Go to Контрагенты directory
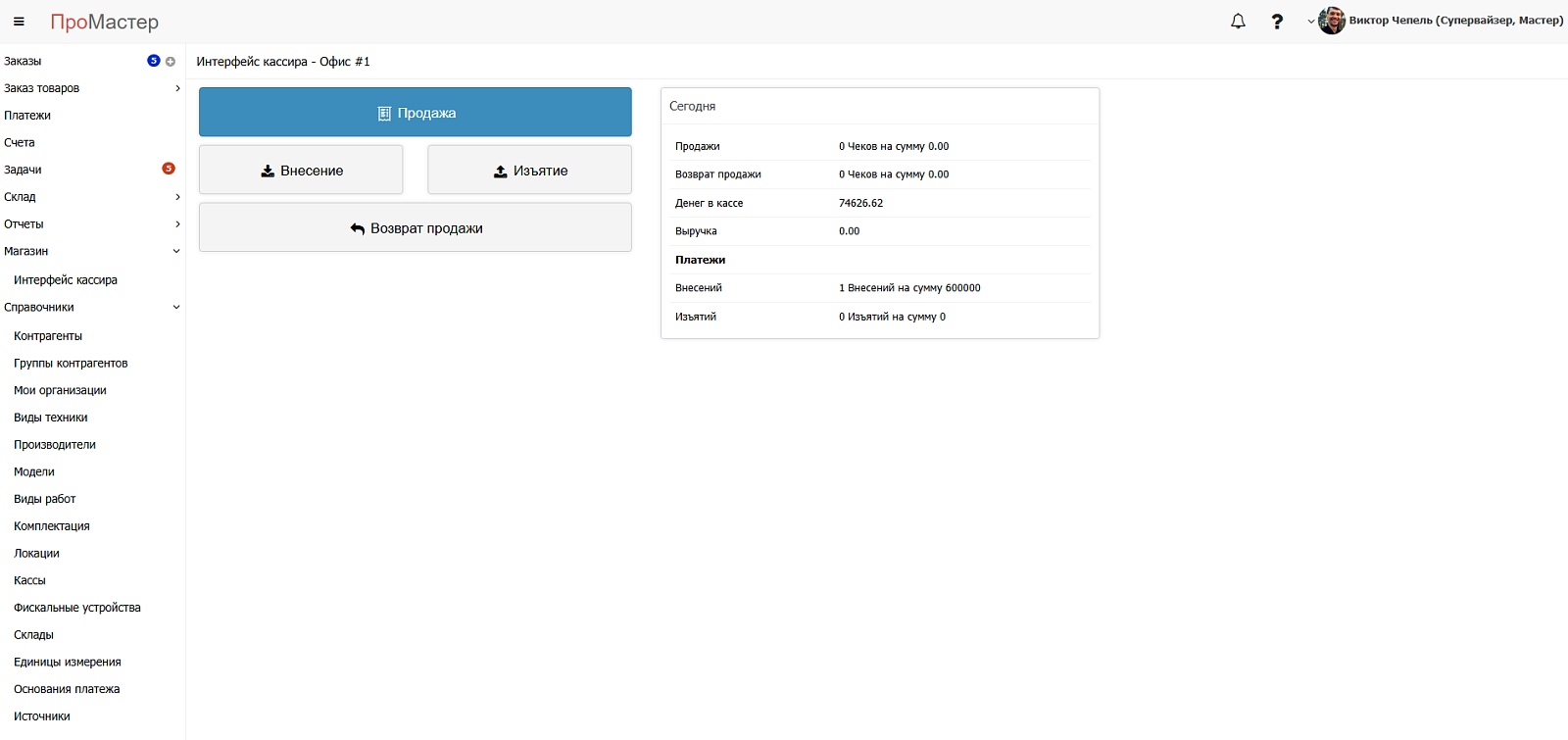Viewport: 1568px width, 740px height. click(48, 336)
